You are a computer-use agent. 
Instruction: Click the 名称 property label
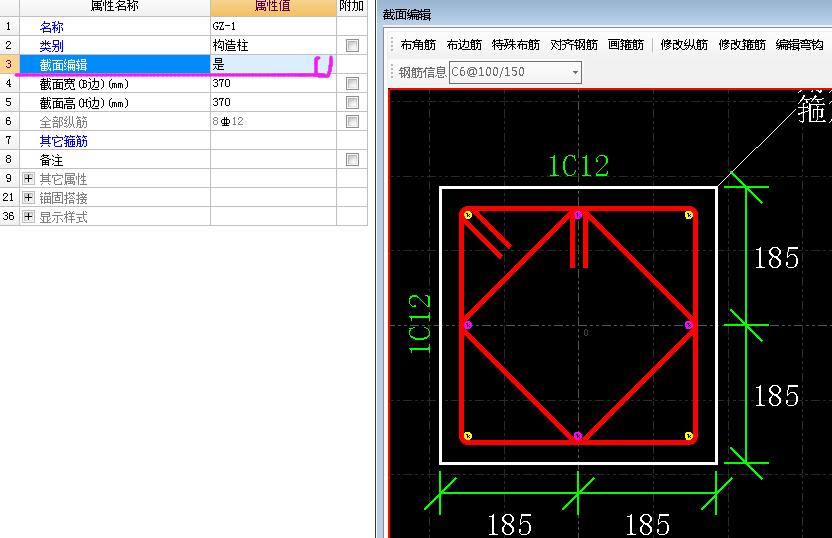(51, 27)
